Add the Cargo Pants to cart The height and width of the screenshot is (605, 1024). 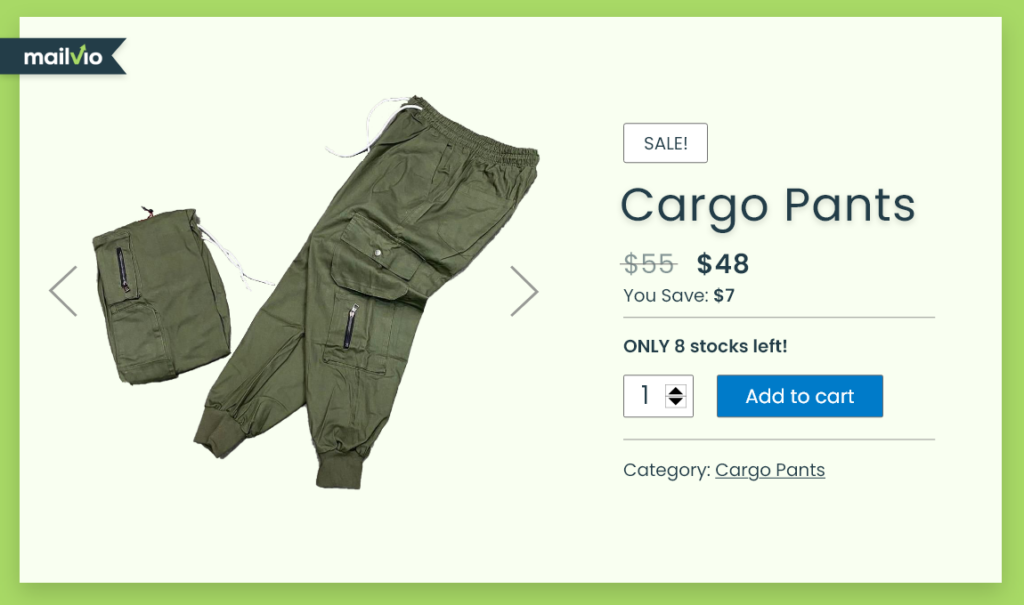click(799, 396)
